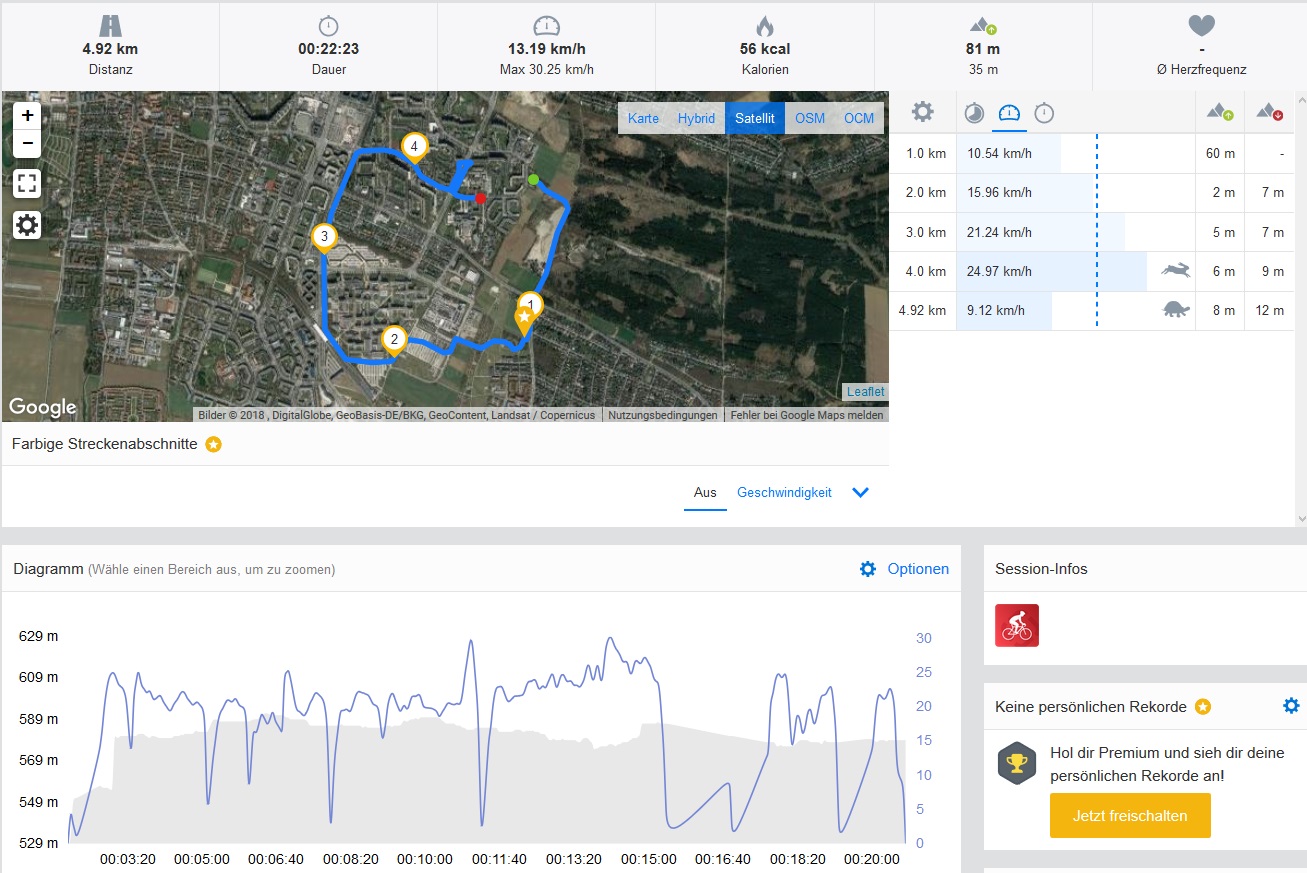
Task: Click kilometer marker 2 on the route
Action: click(x=395, y=341)
